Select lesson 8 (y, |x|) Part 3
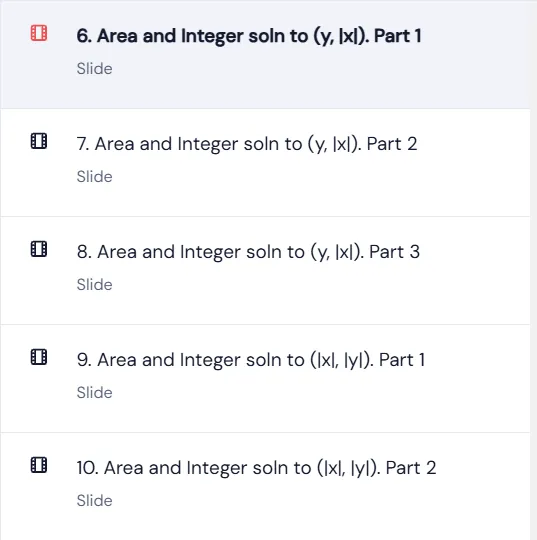Screen dimensions: 537x540 pos(248,252)
